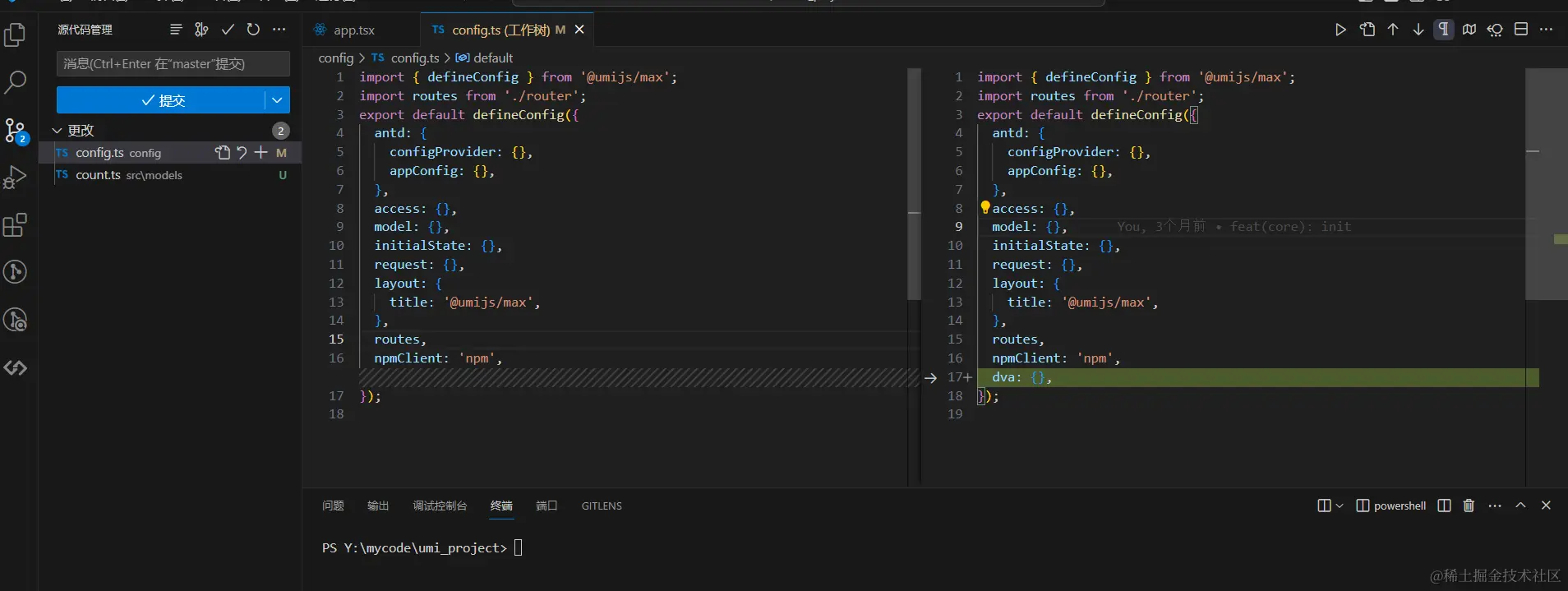Click the config breadcrumb segment
Screen dimensions: 1568x591
pos(335,58)
